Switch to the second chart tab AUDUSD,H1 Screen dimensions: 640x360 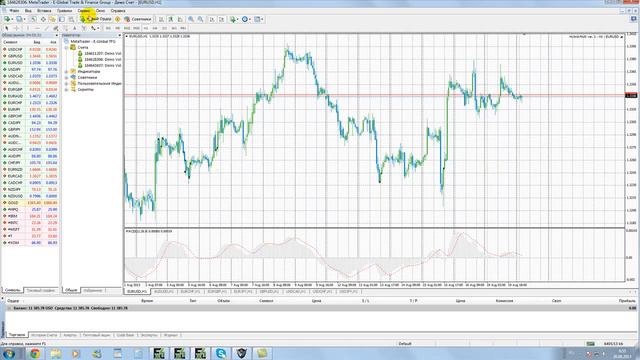pos(163,291)
